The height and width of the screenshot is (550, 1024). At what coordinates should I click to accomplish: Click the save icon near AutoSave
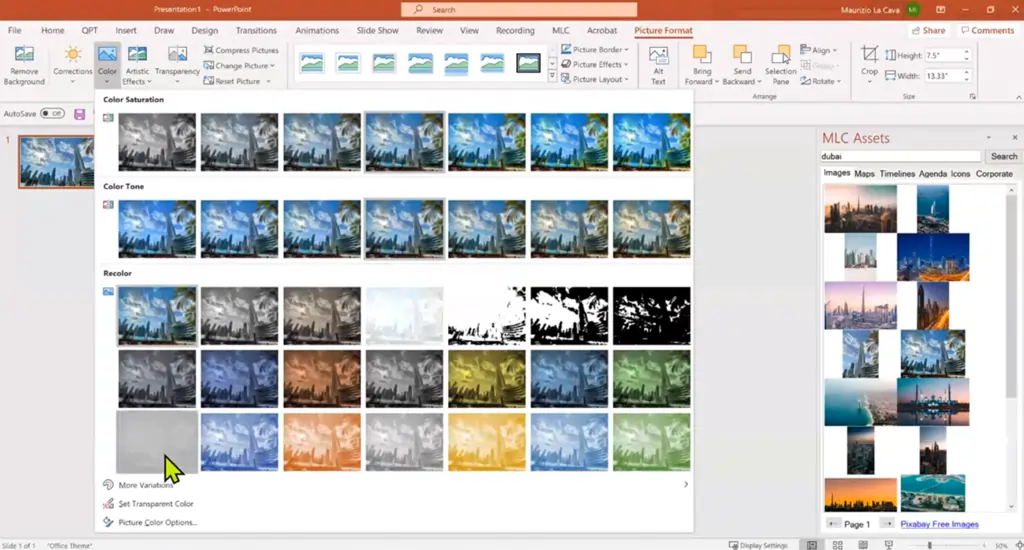point(80,114)
